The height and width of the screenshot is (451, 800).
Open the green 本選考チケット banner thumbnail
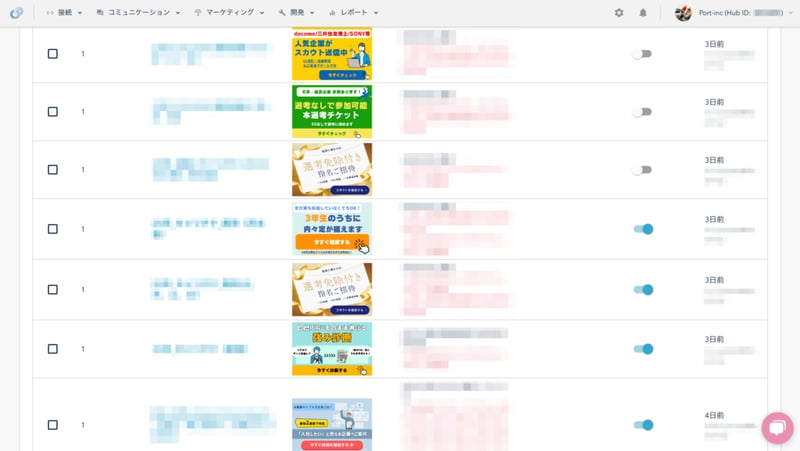[x=332, y=112]
